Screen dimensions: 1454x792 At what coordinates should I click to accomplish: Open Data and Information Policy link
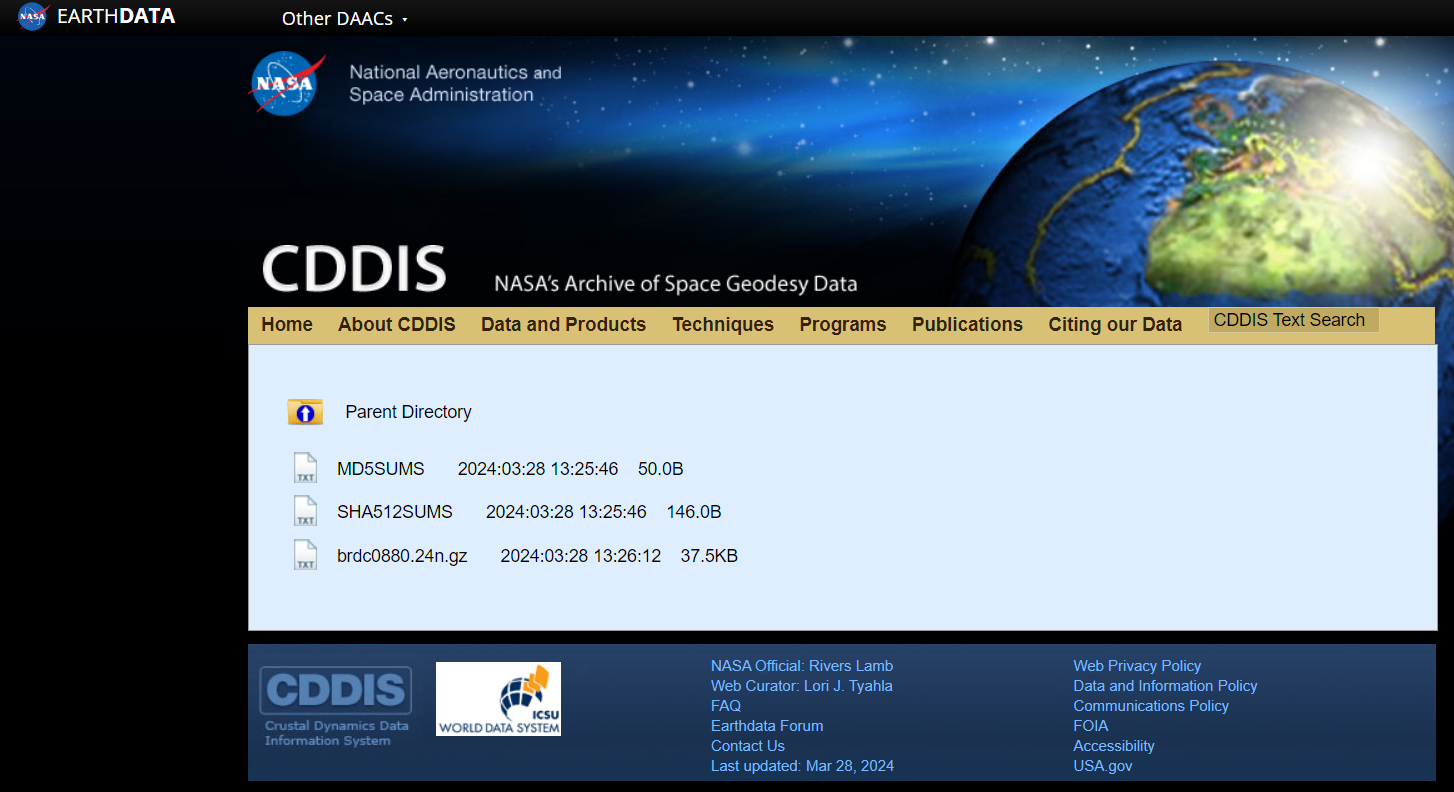click(x=1165, y=686)
